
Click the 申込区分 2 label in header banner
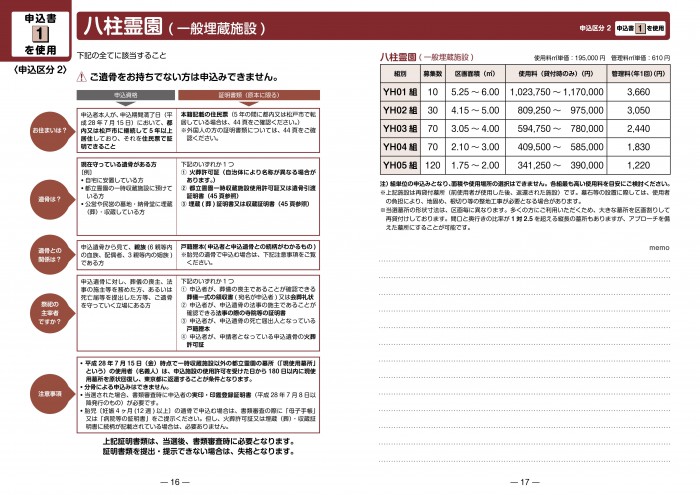point(595,28)
